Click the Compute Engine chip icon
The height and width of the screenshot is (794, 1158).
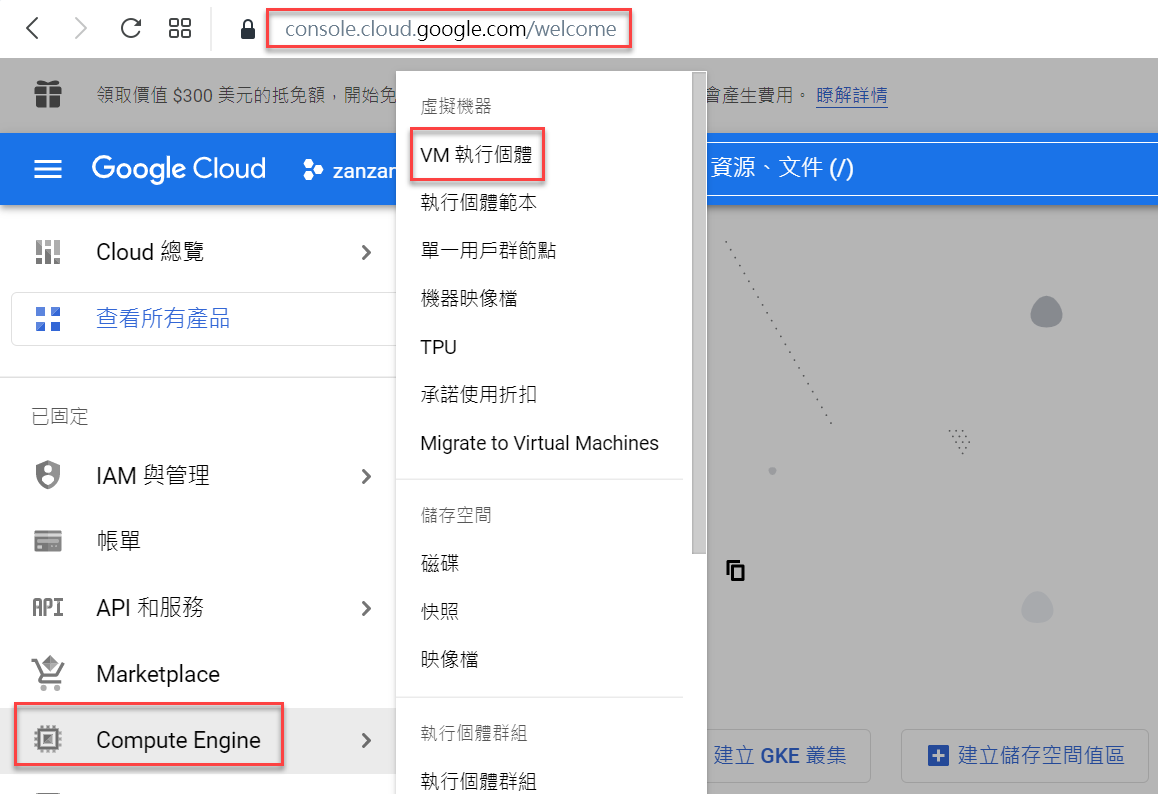coord(48,739)
